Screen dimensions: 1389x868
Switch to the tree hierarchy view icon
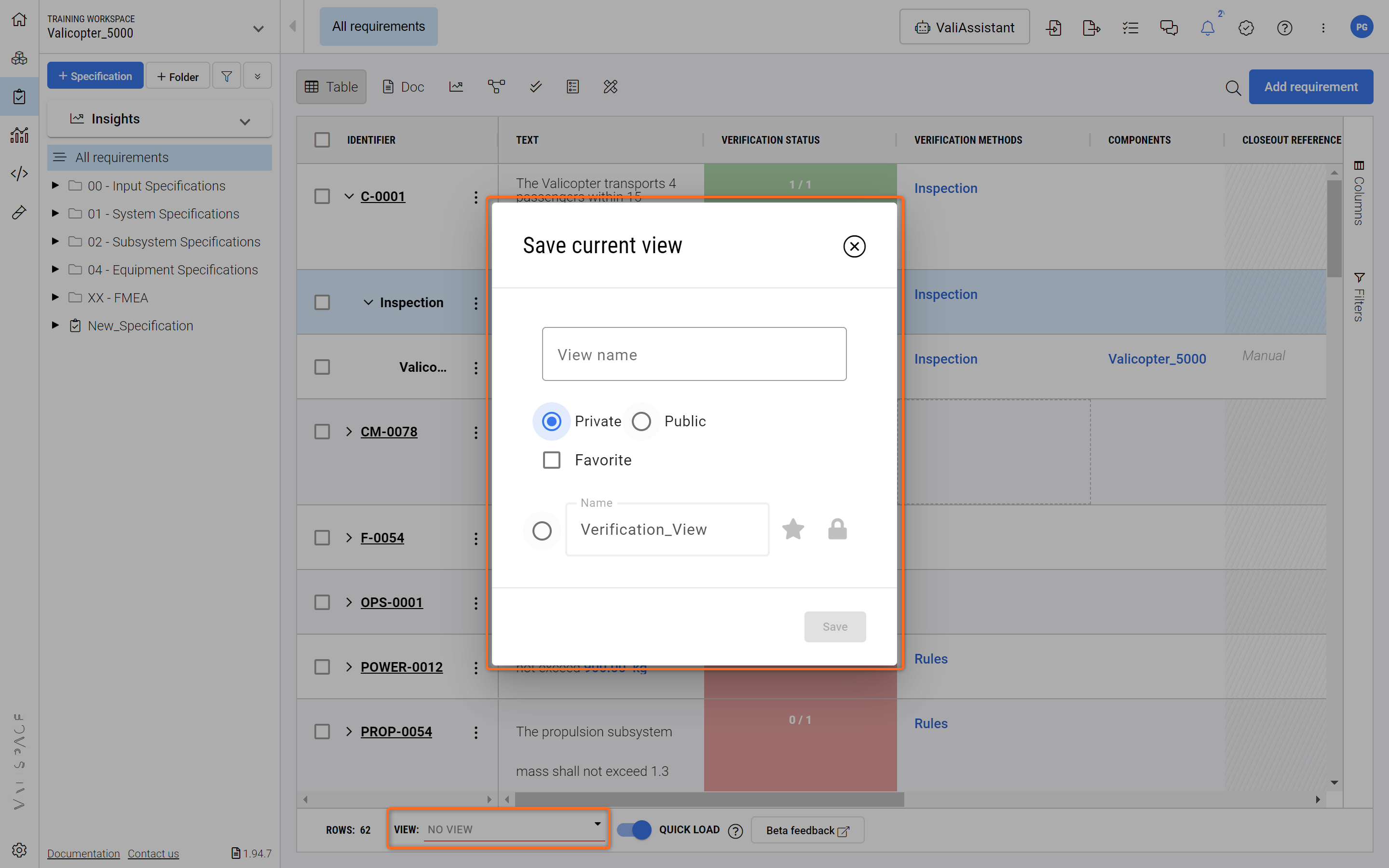point(496,87)
